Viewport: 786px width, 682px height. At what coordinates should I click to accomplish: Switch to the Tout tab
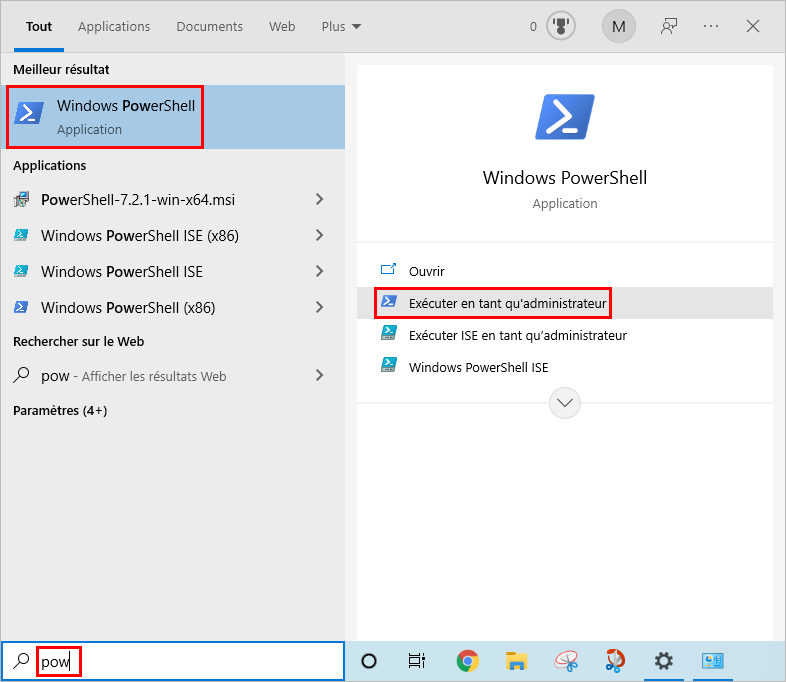[x=39, y=26]
